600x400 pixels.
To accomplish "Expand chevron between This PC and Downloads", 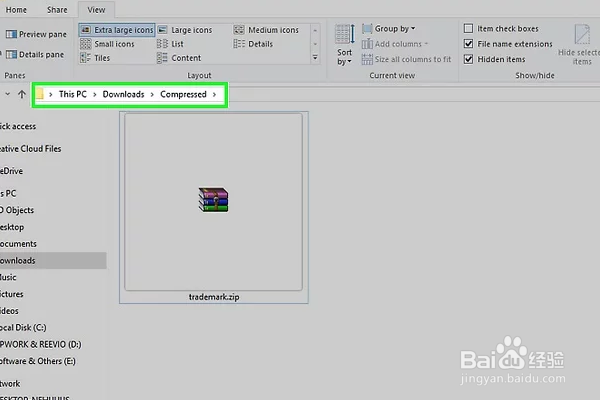I will [x=95, y=94].
